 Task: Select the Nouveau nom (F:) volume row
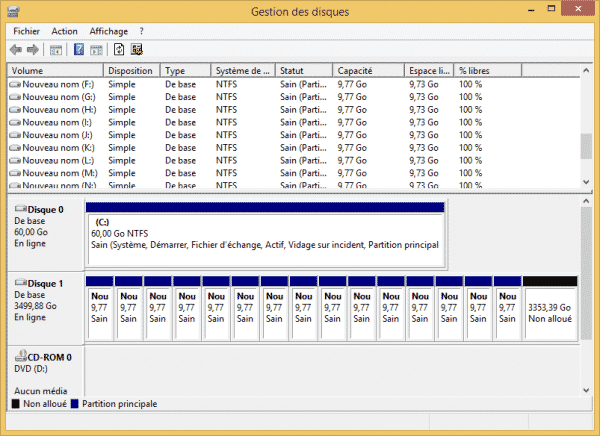(x=58, y=85)
